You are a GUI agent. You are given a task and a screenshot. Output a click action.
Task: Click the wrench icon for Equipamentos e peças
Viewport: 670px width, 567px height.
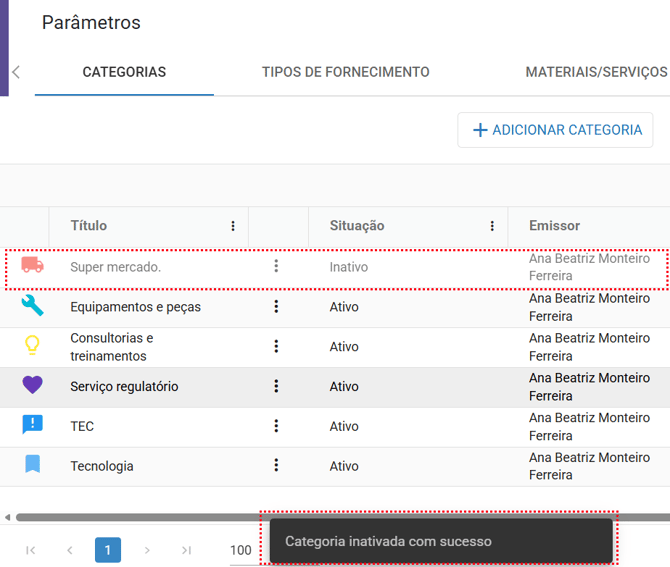click(32, 306)
